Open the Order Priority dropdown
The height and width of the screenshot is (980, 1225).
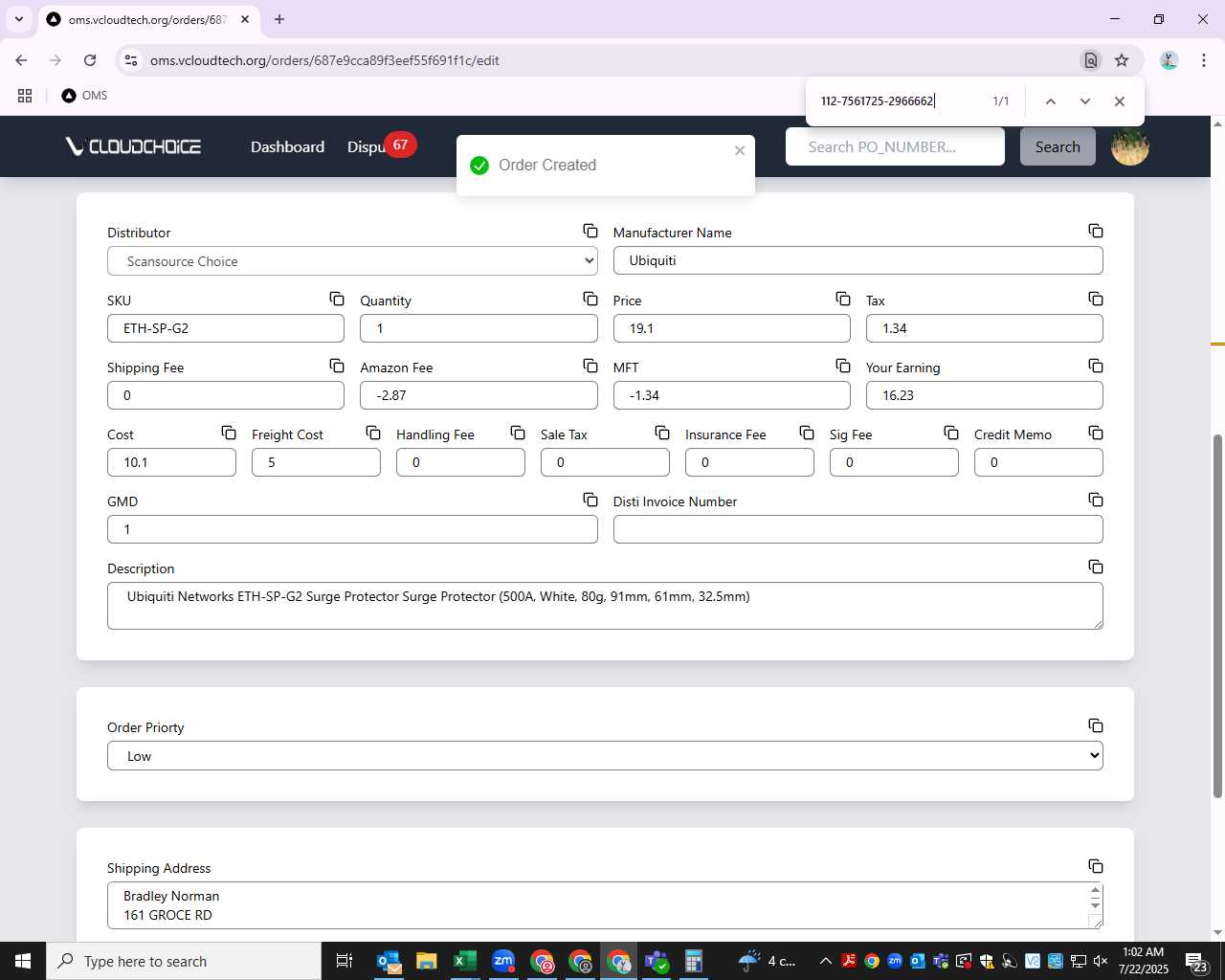(605, 756)
